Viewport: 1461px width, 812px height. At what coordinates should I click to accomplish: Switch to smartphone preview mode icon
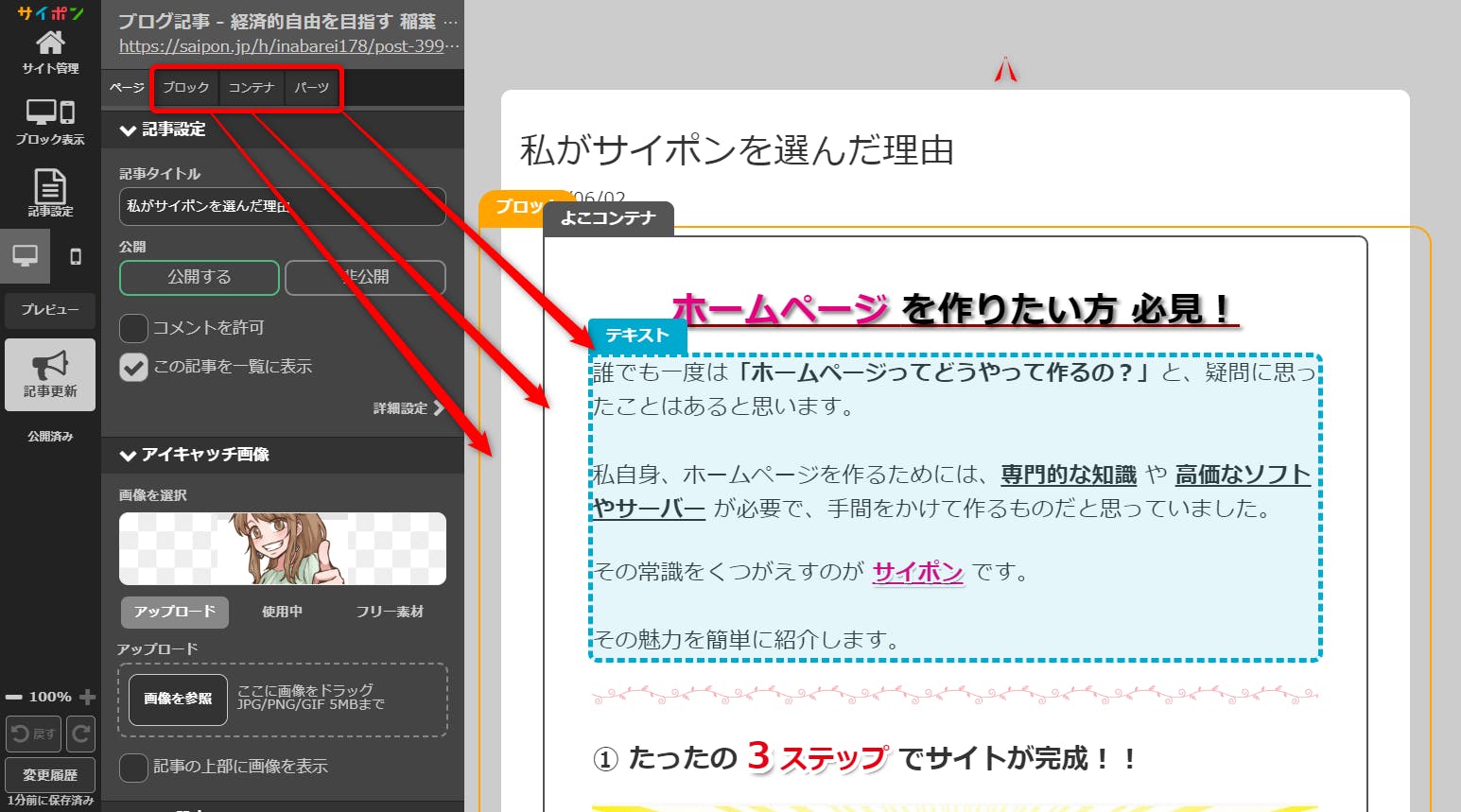(x=76, y=256)
